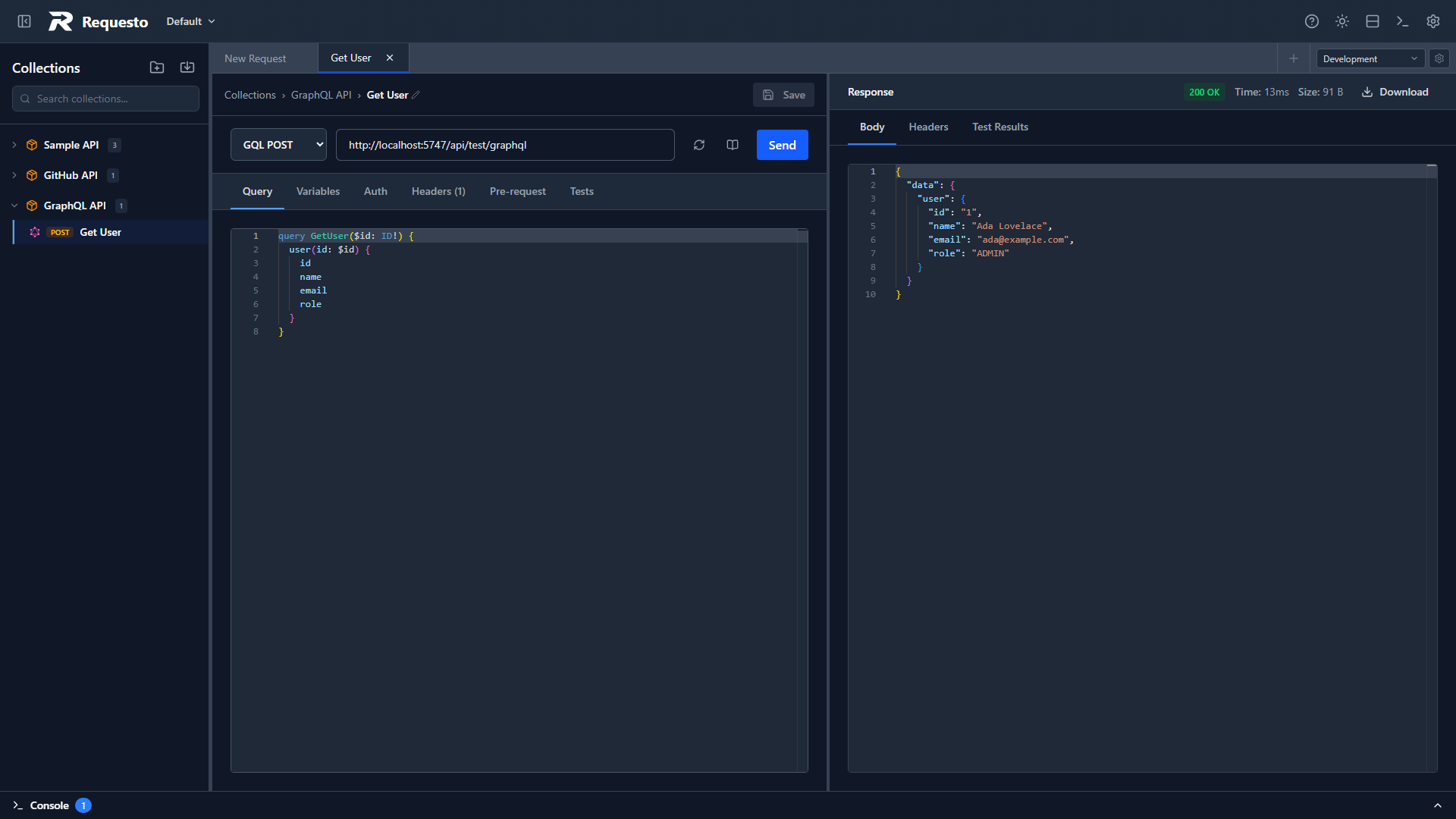Click the request URL field

coord(505,145)
